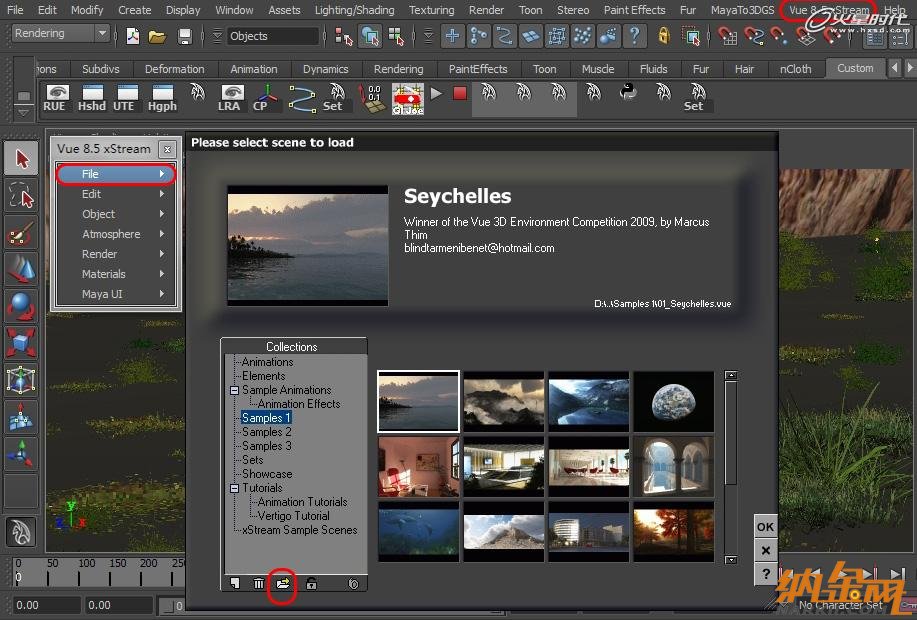Viewport: 917px width, 620px height.
Task: Select the arrow Select tool in the toolbox
Action: pos(22,158)
